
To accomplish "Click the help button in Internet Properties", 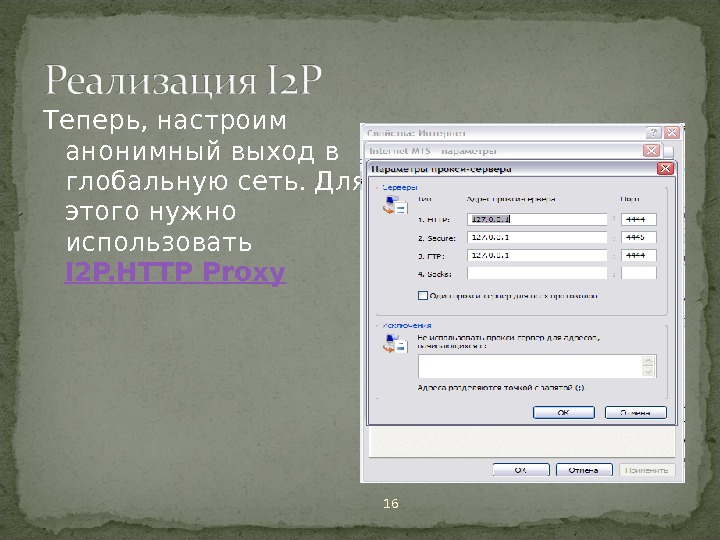I will coord(653,132).
